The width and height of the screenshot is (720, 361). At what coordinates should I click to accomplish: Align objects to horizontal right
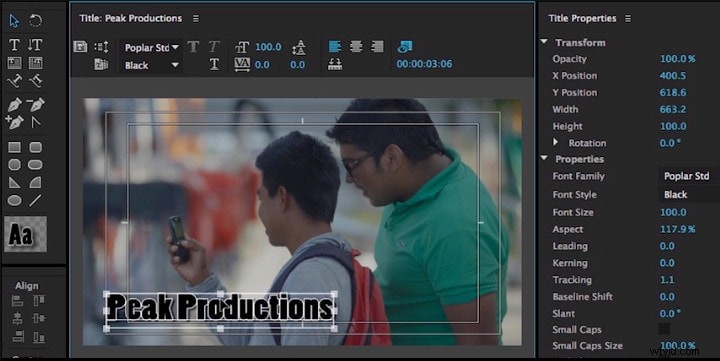click(x=17, y=337)
